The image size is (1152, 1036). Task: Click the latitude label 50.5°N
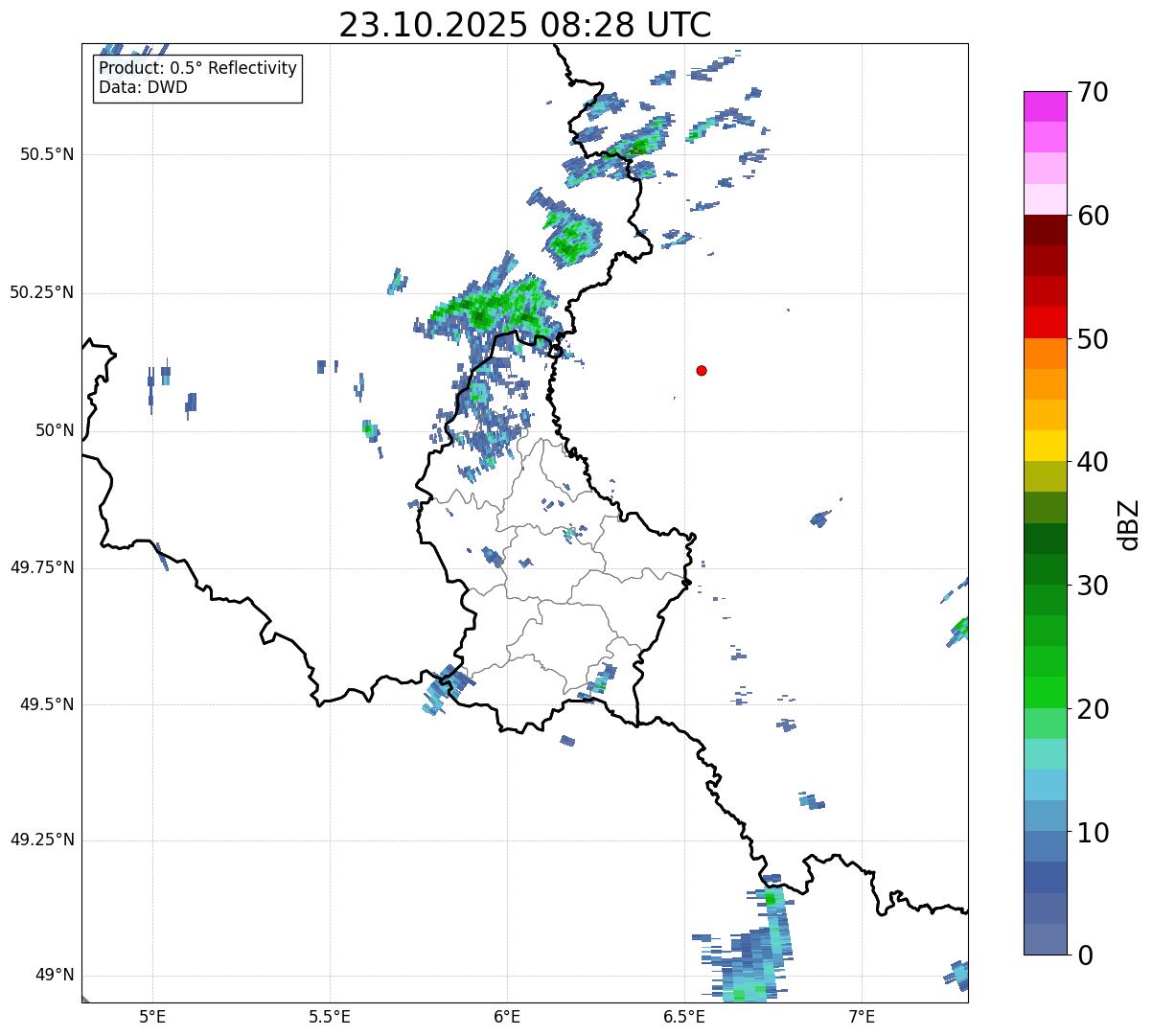coord(47,154)
